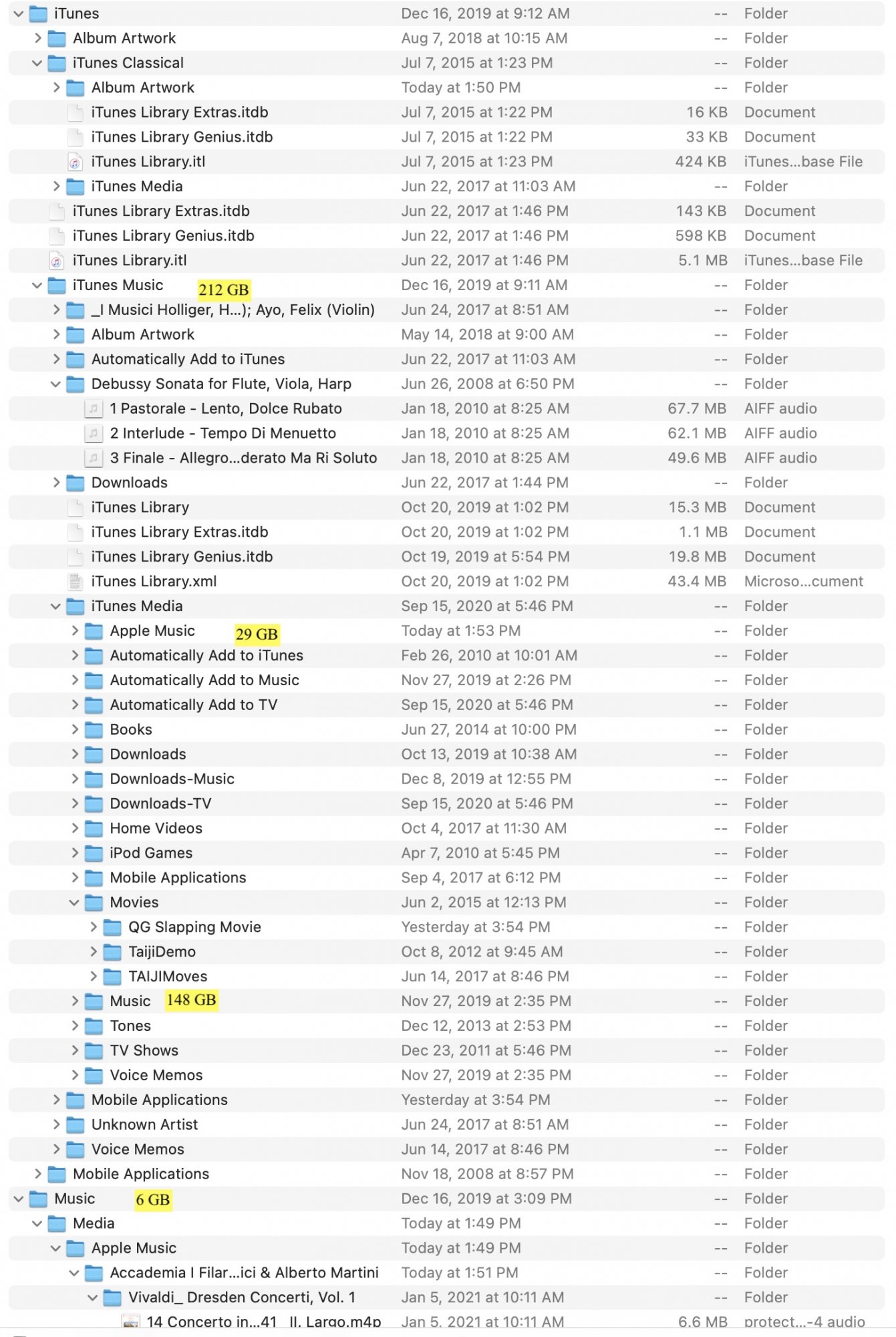Click the iTunes Library.itl 424 KB file icon

76,162
